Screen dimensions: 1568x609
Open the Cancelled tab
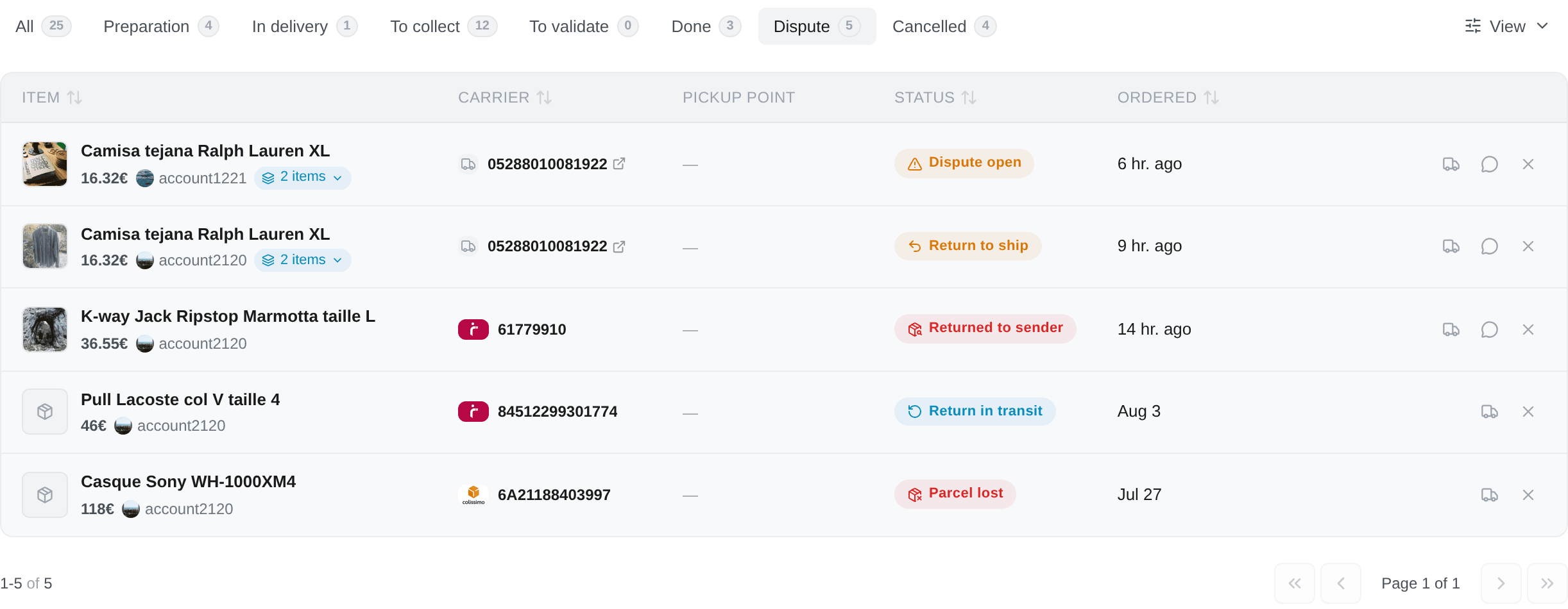944,26
